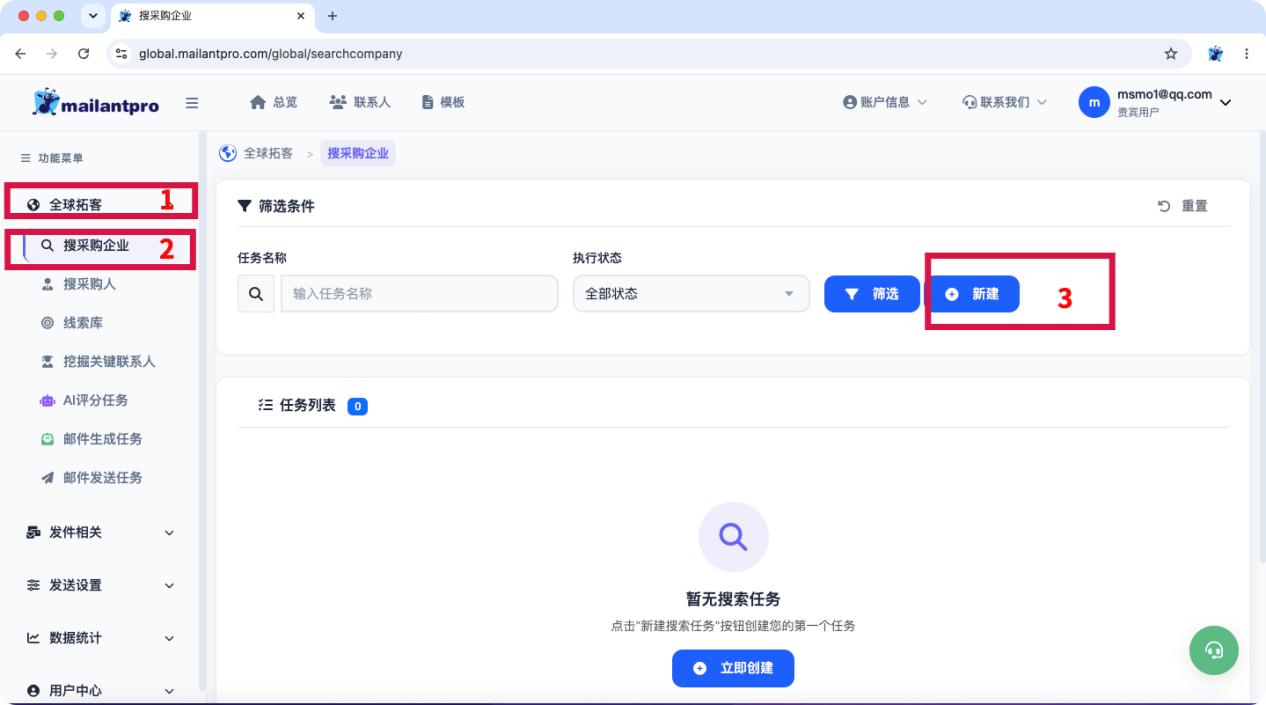1266x705 pixels.
Task: Click the 筛选条件 heading
Action: (286, 206)
